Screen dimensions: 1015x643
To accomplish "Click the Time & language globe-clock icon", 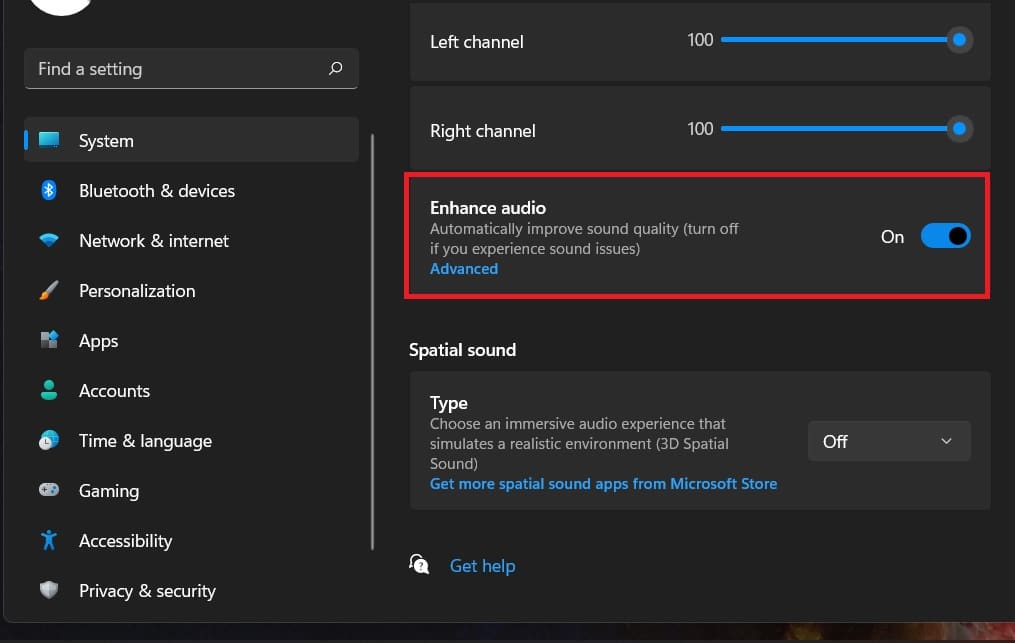I will click(49, 440).
